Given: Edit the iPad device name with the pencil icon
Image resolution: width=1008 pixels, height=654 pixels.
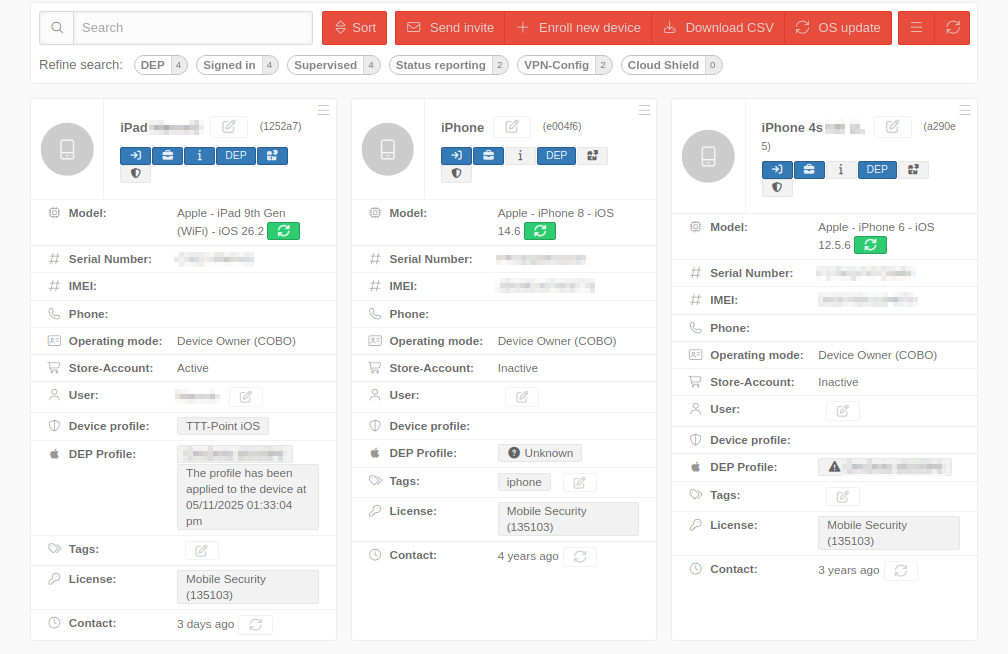Looking at the screenshot, I should 229,127.
